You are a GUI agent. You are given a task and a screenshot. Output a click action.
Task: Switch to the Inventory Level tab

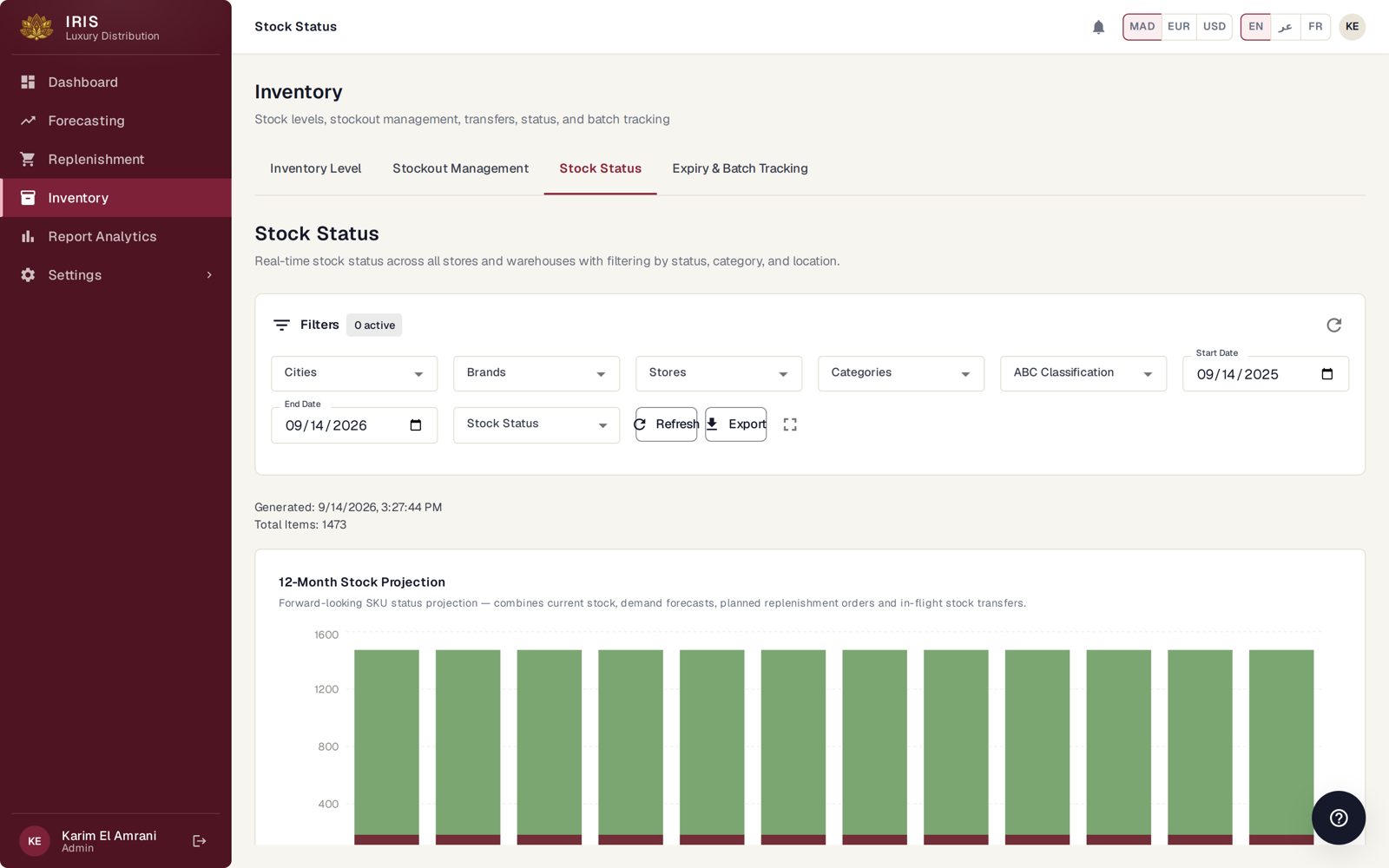click(x=315, y=168)
